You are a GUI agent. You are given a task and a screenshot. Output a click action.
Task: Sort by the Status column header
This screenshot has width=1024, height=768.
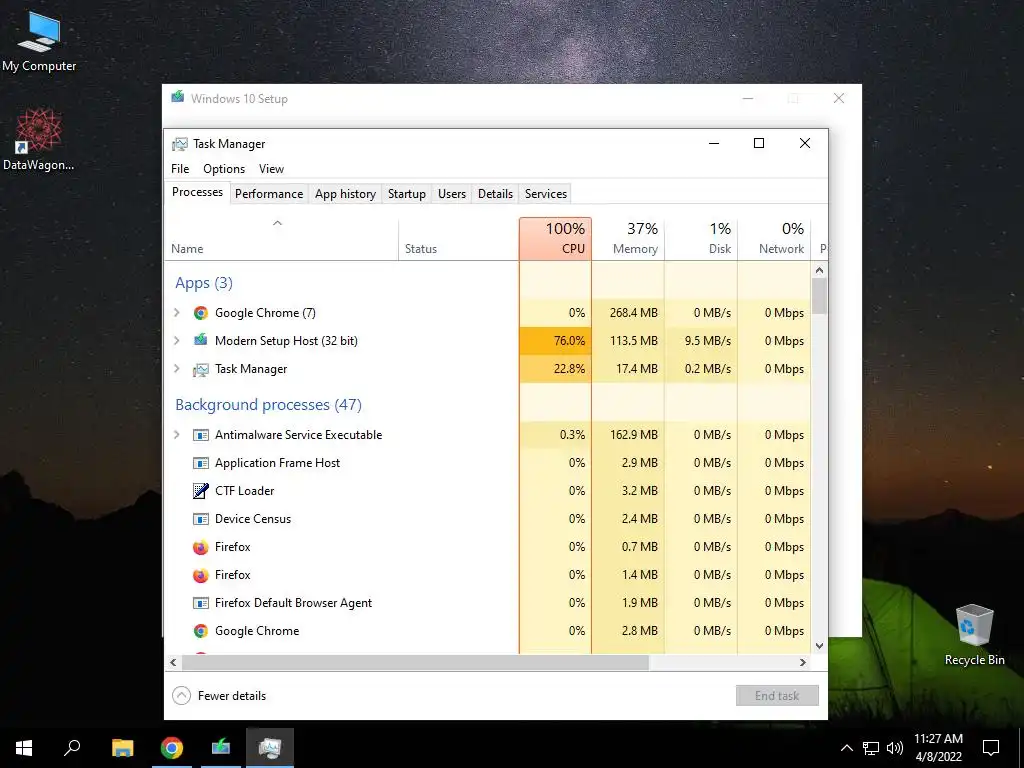coord(458,239)
